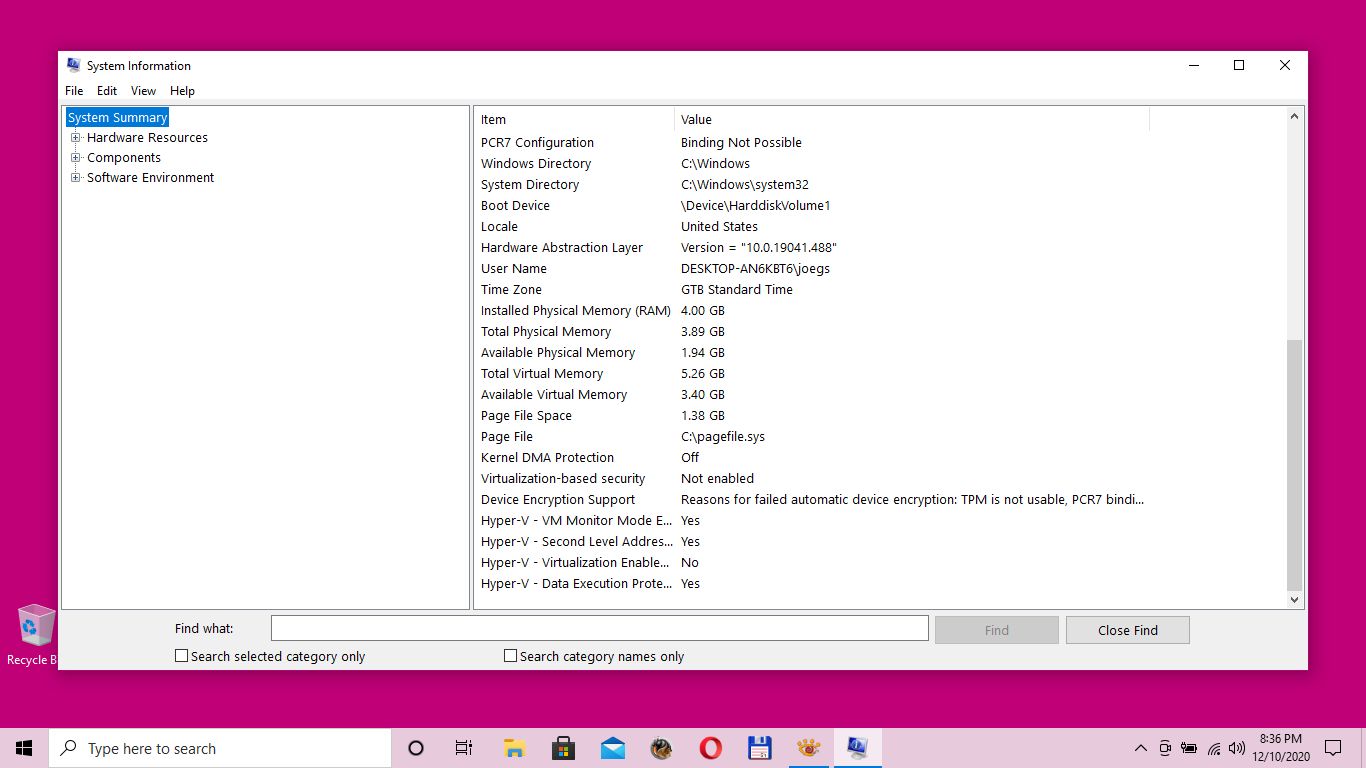
Task: Open the Mail app taskbar icon
Action: point(612,748)
